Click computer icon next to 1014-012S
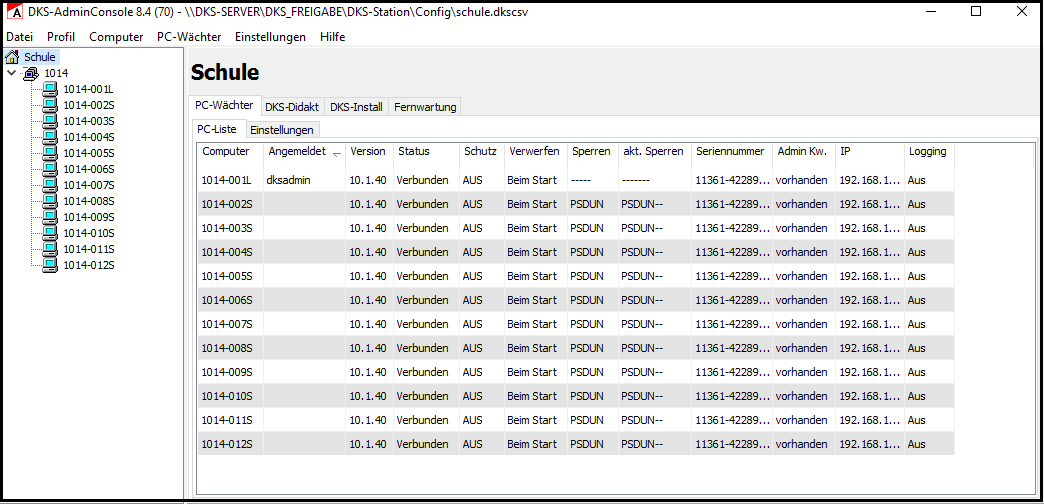The image size is (1044, 504). click(x=50, y=265)
